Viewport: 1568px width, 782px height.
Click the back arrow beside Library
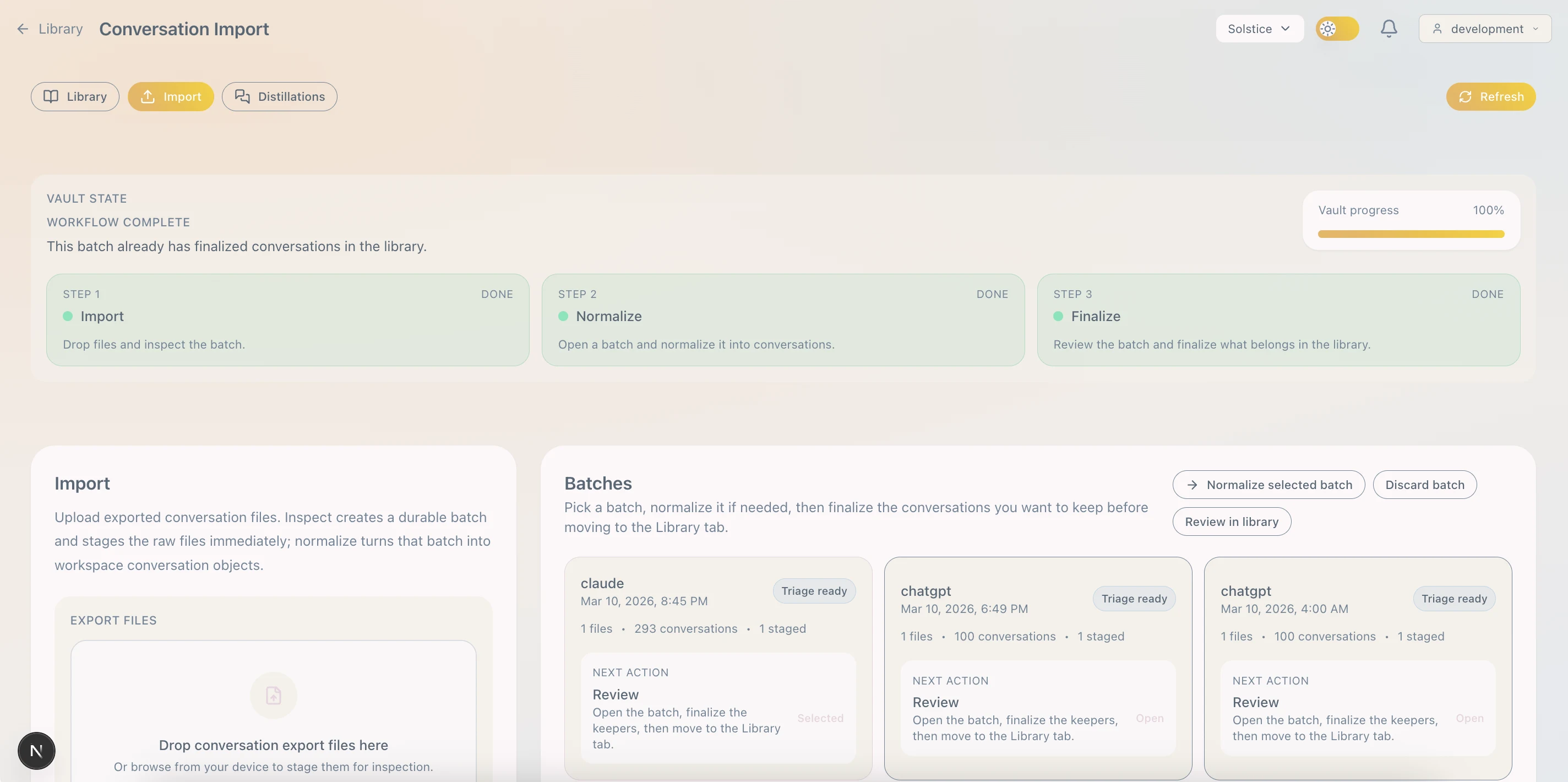(x=23, y=29)
